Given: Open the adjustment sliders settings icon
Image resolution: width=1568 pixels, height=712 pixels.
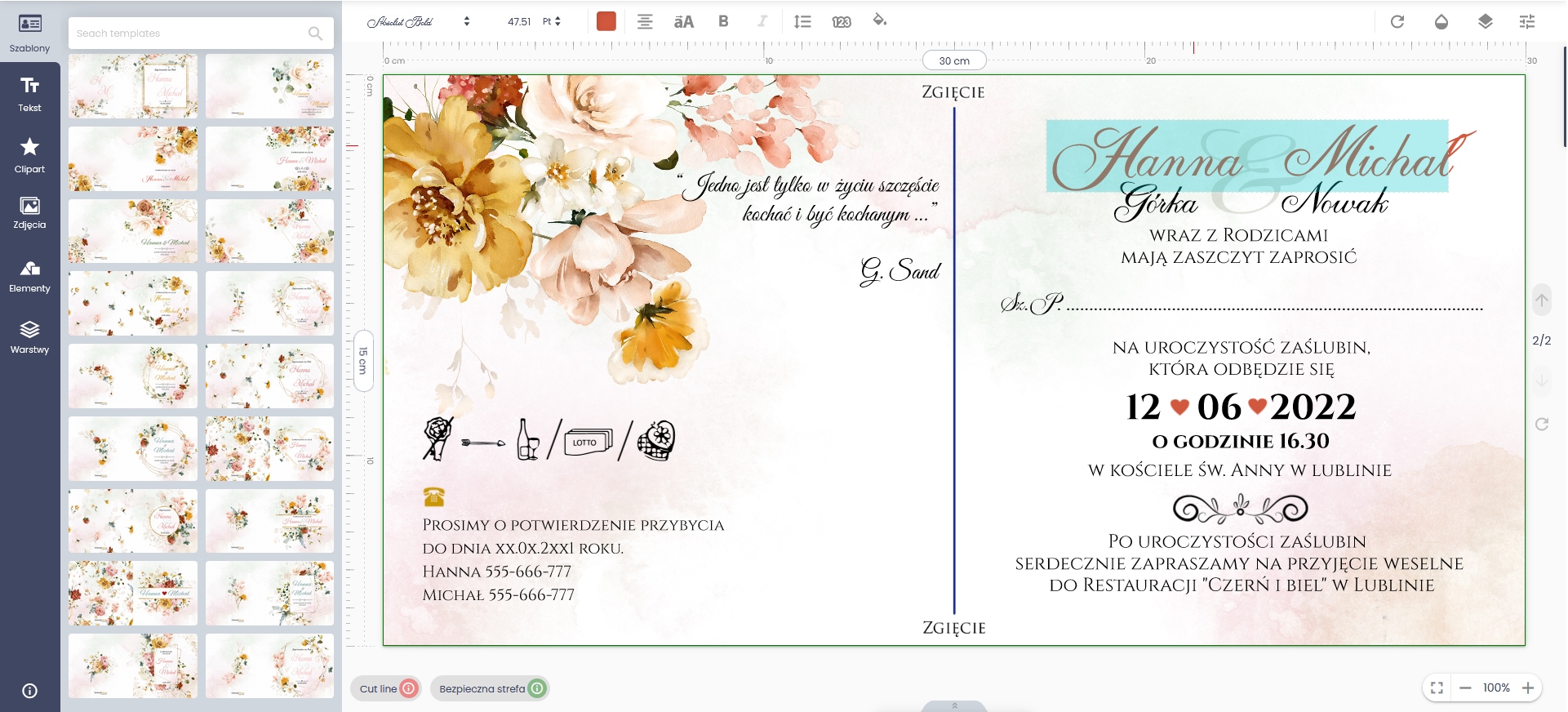Looking at the screenshot, I should 1527,21.
